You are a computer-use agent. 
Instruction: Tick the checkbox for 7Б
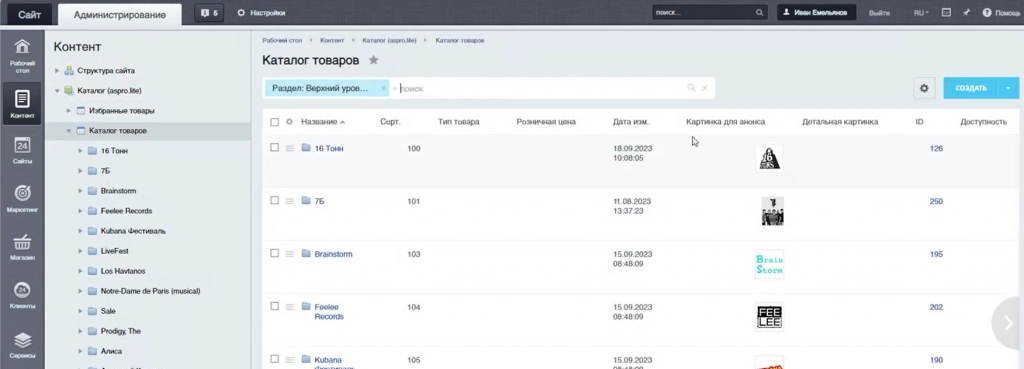click(x=274, y=201)
